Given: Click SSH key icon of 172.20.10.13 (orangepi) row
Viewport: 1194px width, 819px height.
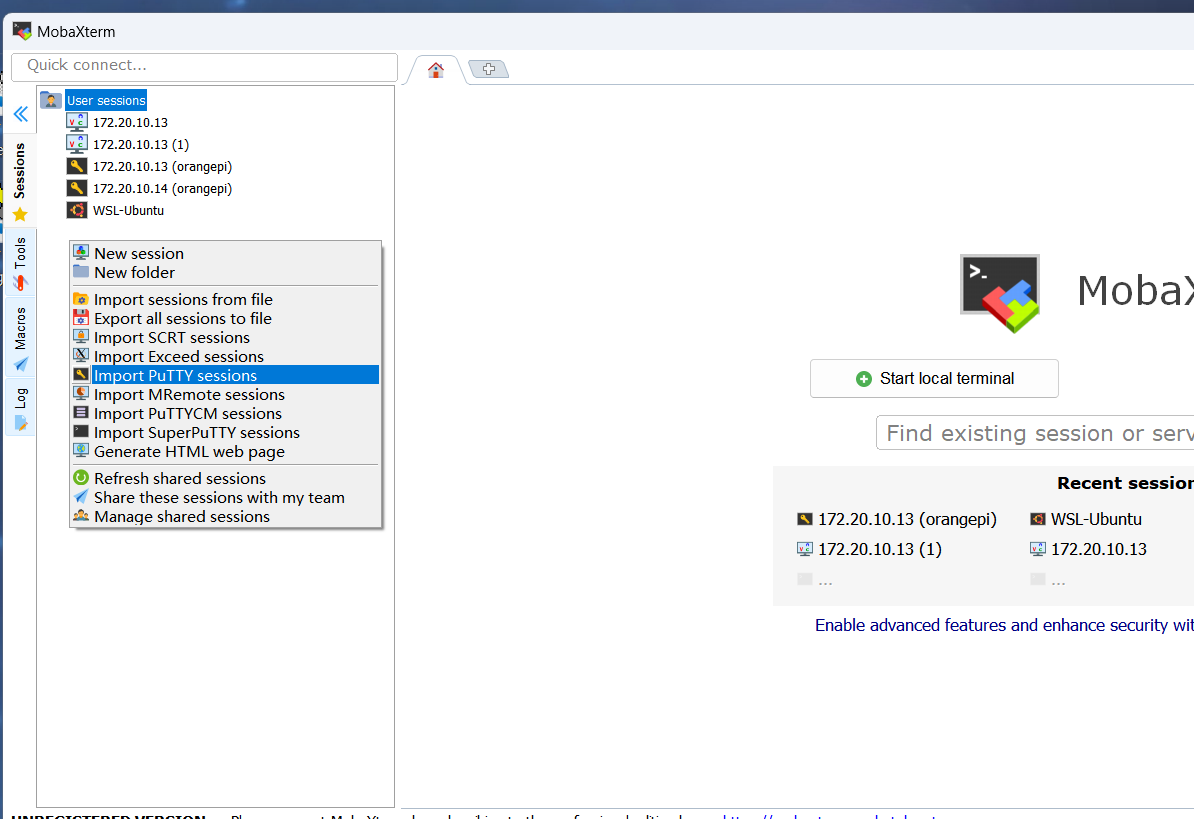Looking at the screenshot, I should [77, 166].
